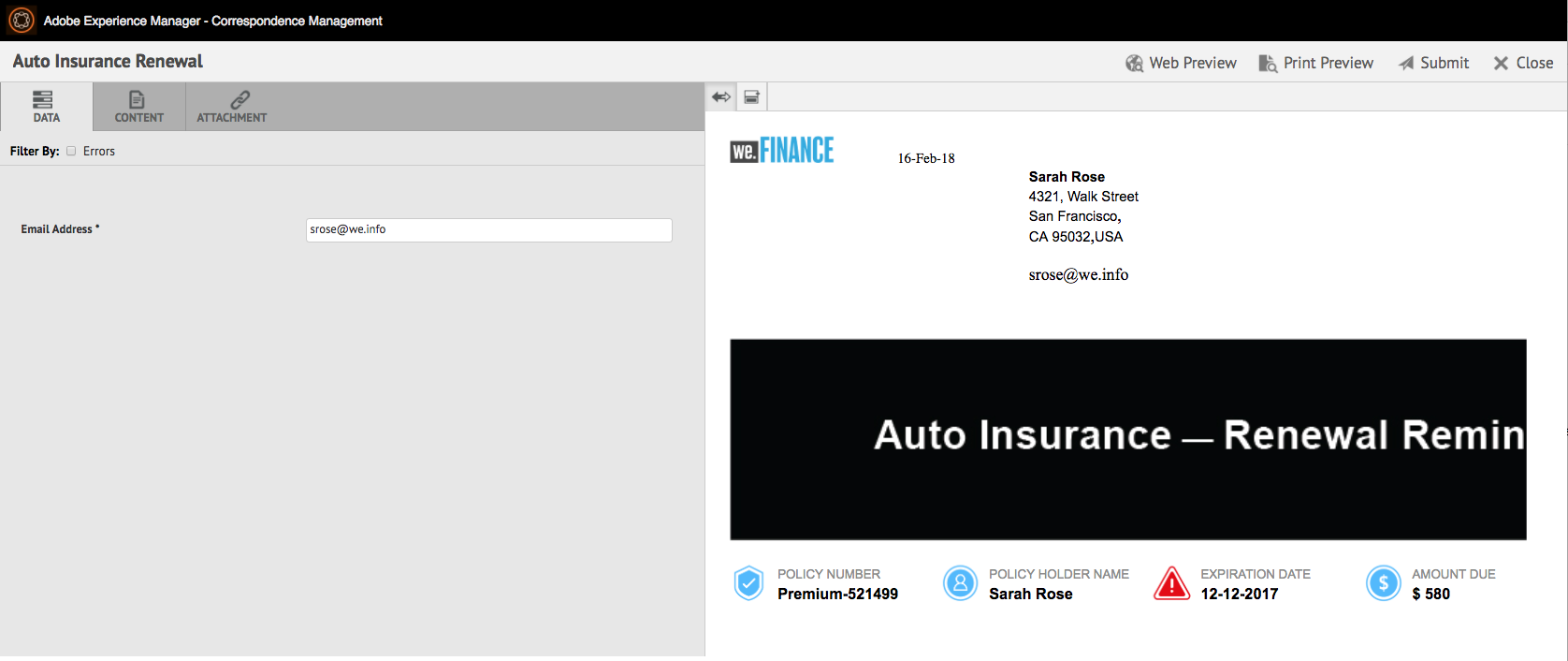The image size is (1568, 661).
Task: Enable the Errors filter checkbox
Action: [71, 151]
